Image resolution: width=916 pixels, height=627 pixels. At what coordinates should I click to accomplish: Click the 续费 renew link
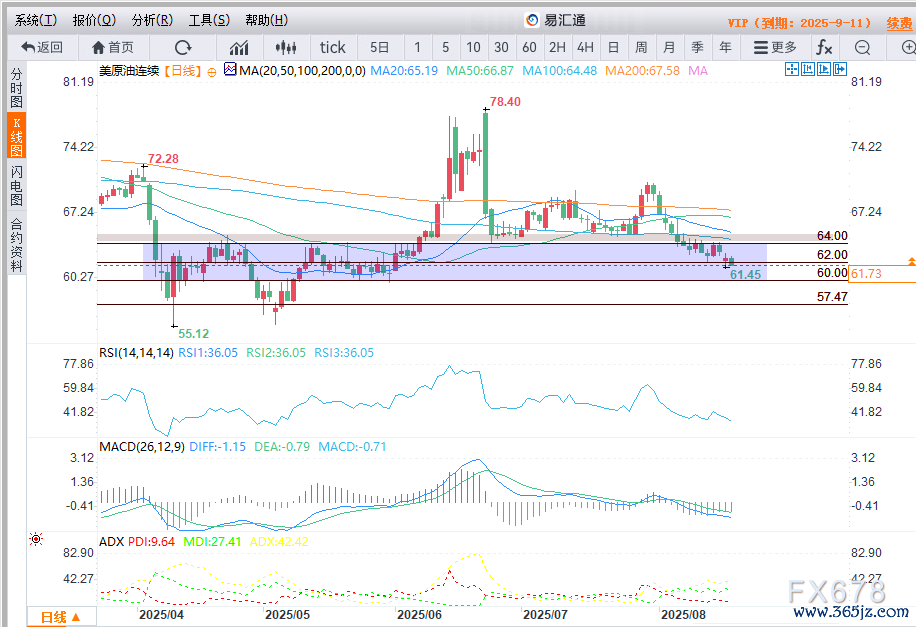899,21
